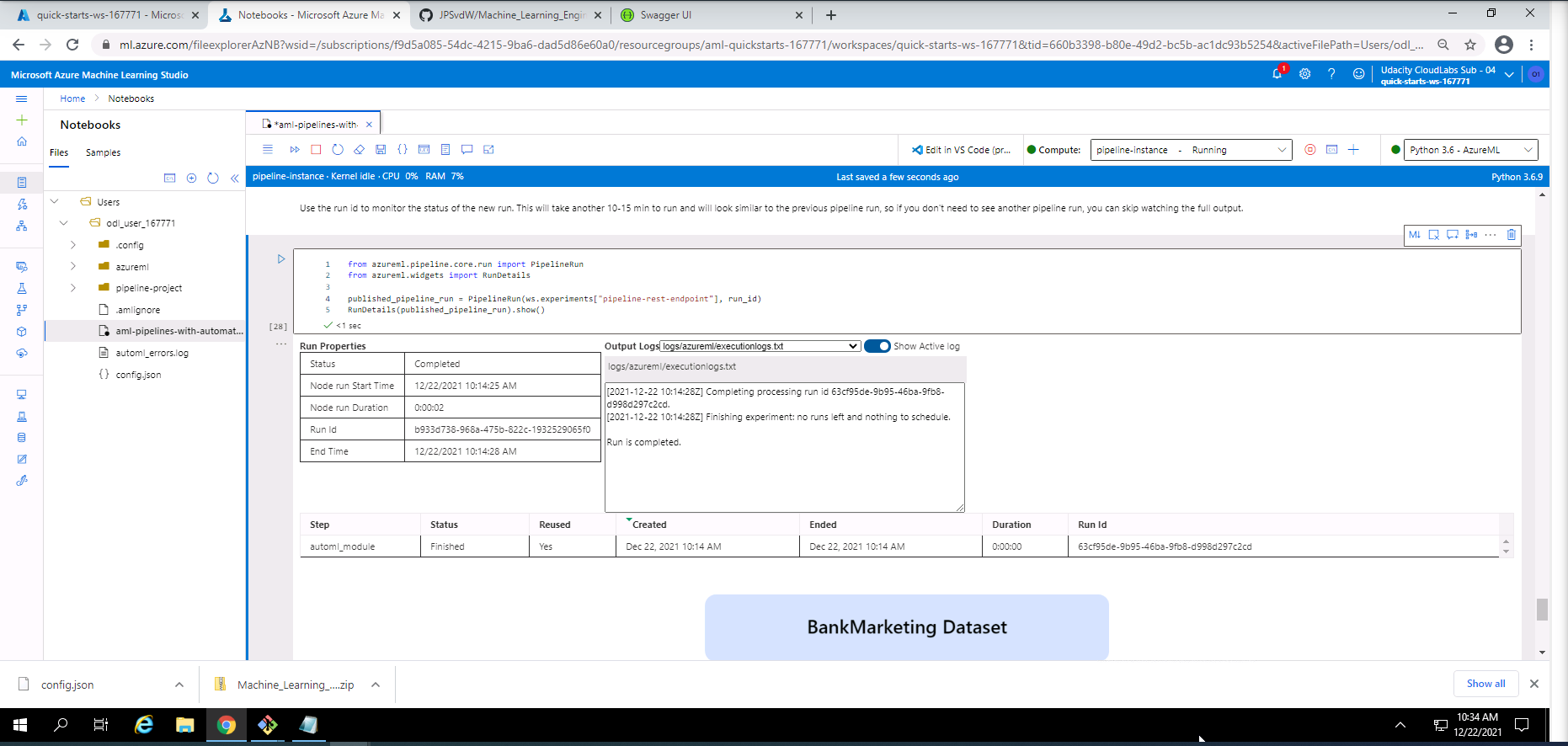Click the feedback smiley icon in header
Viewport: 1568px width, 746px height.
pos(1358,74)
